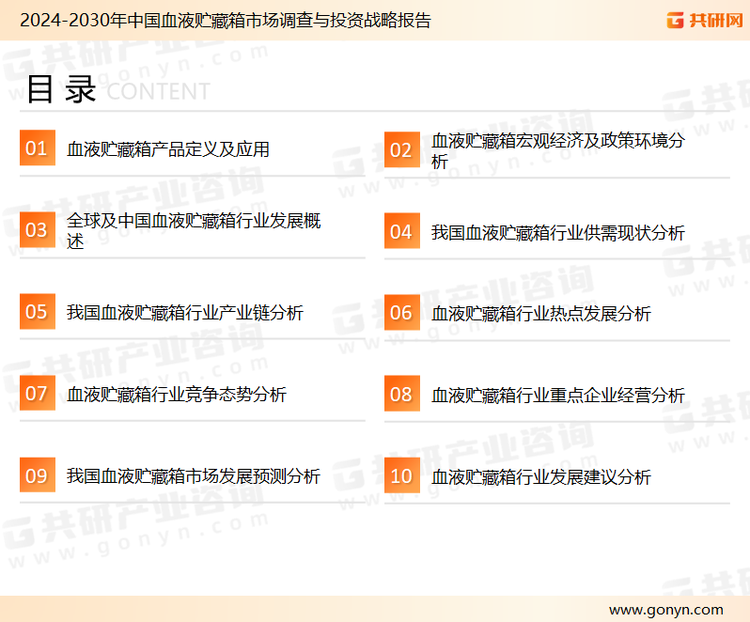This screenshot has width=750, height=622.
Task: Select the report title 2024-2030年中国血液贮藏箱市场调查与投资战略报告
Action: click(x=225, y=20)
